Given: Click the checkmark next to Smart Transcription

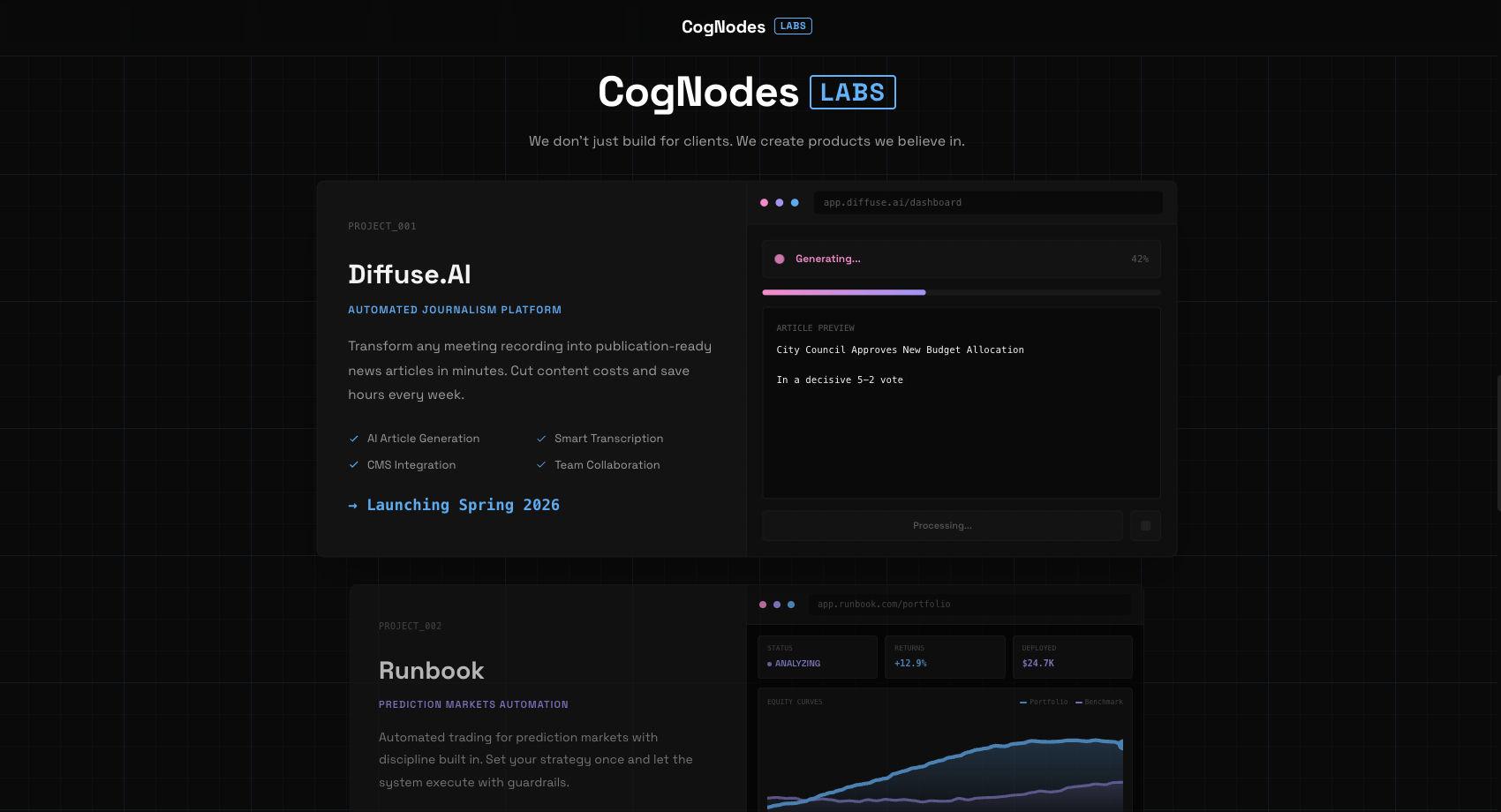Looking at the screenshot, I should tap(540, 438).
